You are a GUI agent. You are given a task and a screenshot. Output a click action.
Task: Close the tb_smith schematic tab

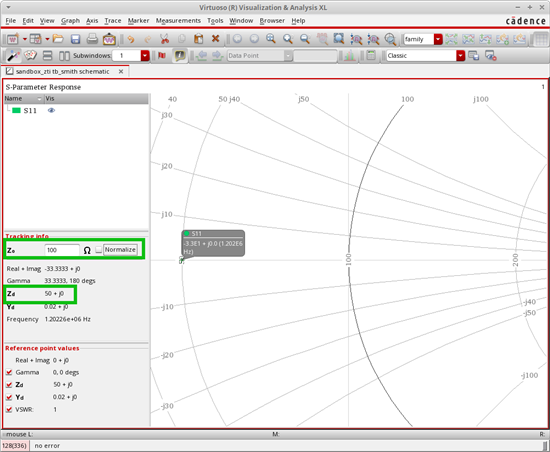pos(121,72)
